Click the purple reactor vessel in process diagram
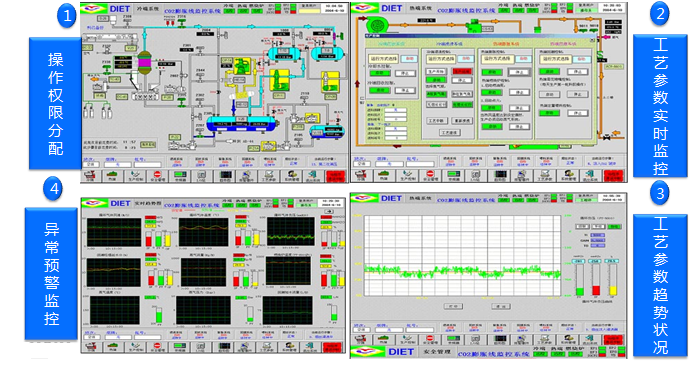Viewport: 693px width, 365px height. [144, 64]
